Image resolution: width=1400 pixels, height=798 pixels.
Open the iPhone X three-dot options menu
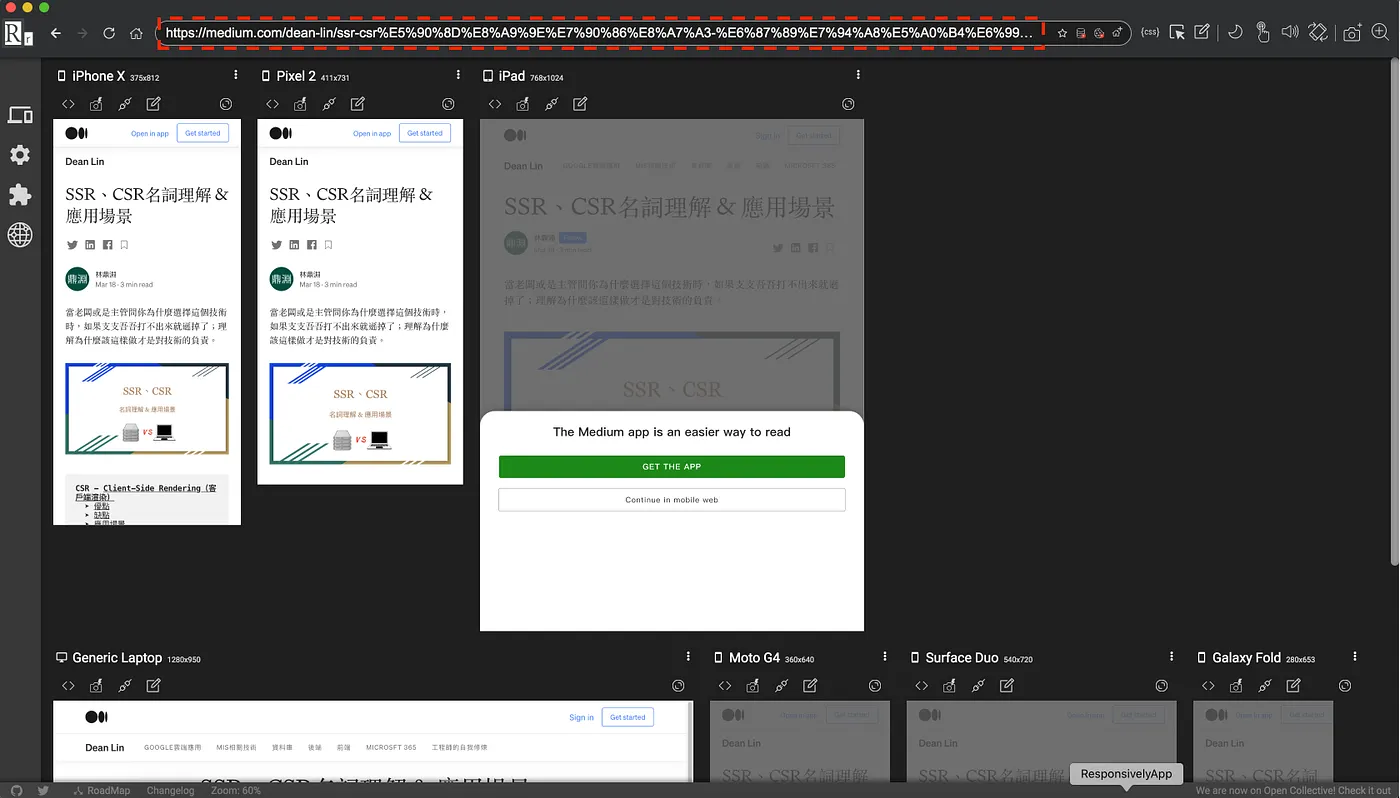coord(236,75)
